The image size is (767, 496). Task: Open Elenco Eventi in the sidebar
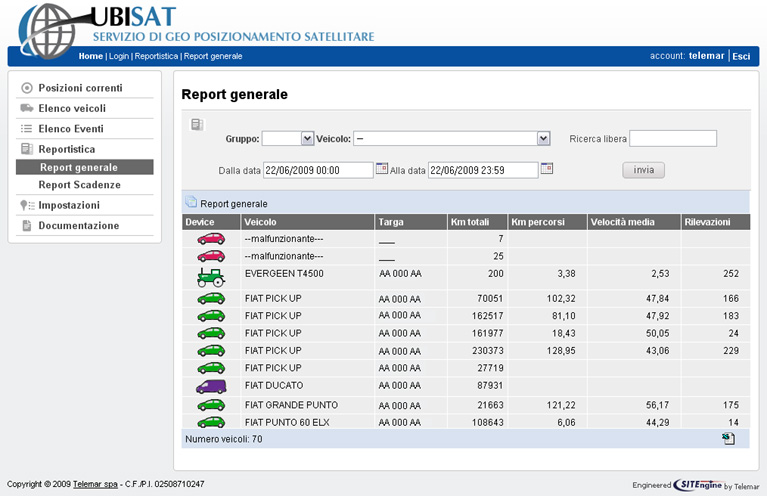pos(71,129)
